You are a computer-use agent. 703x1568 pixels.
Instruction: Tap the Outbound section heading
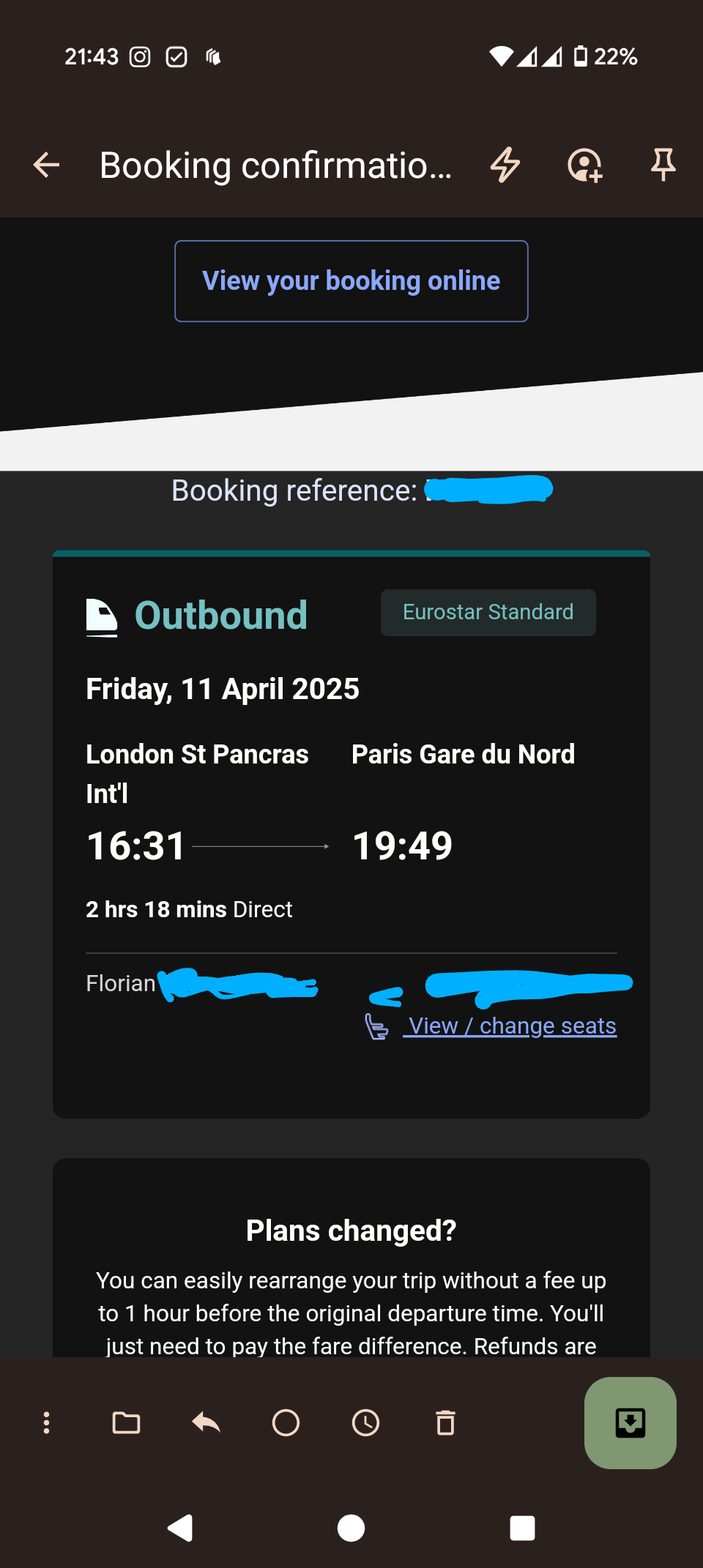[220, 615]
